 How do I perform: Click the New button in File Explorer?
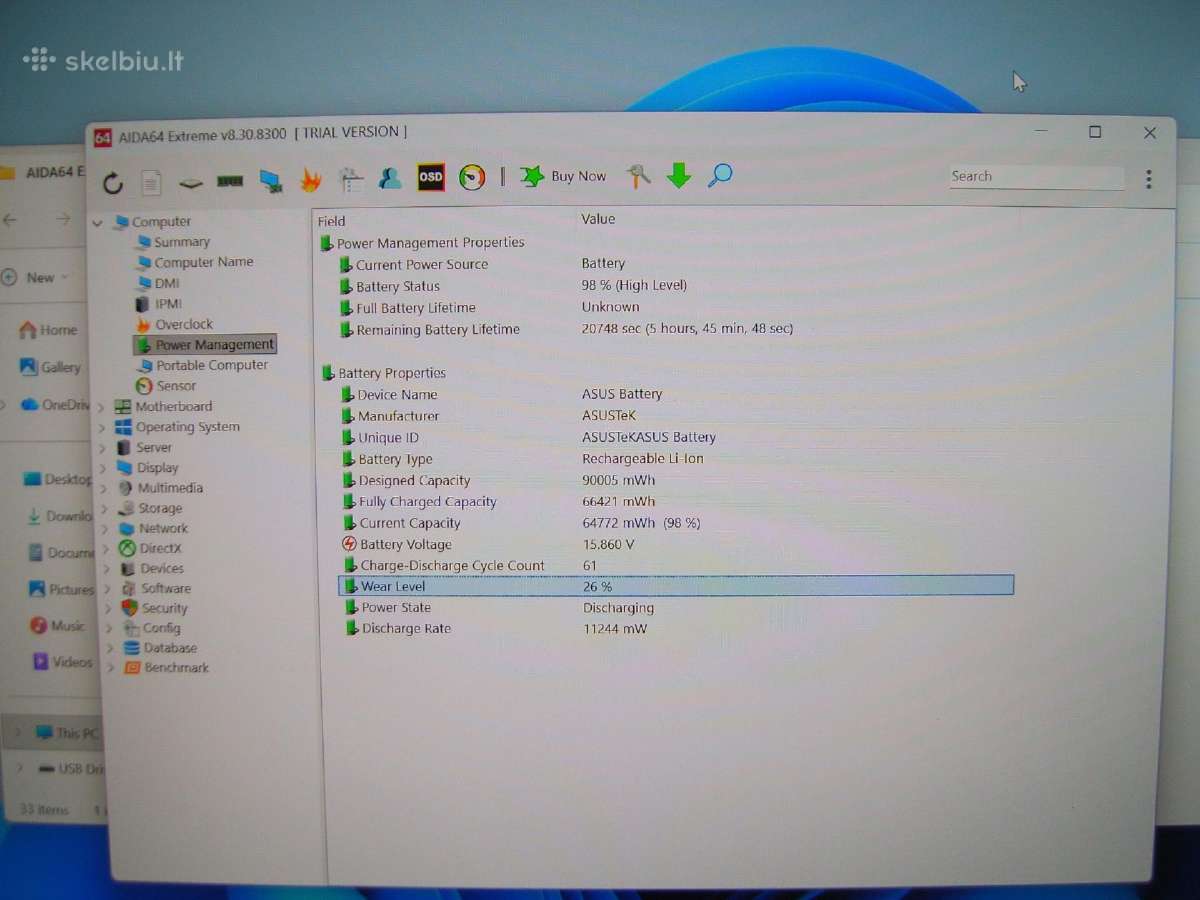(x=36, y=277)
